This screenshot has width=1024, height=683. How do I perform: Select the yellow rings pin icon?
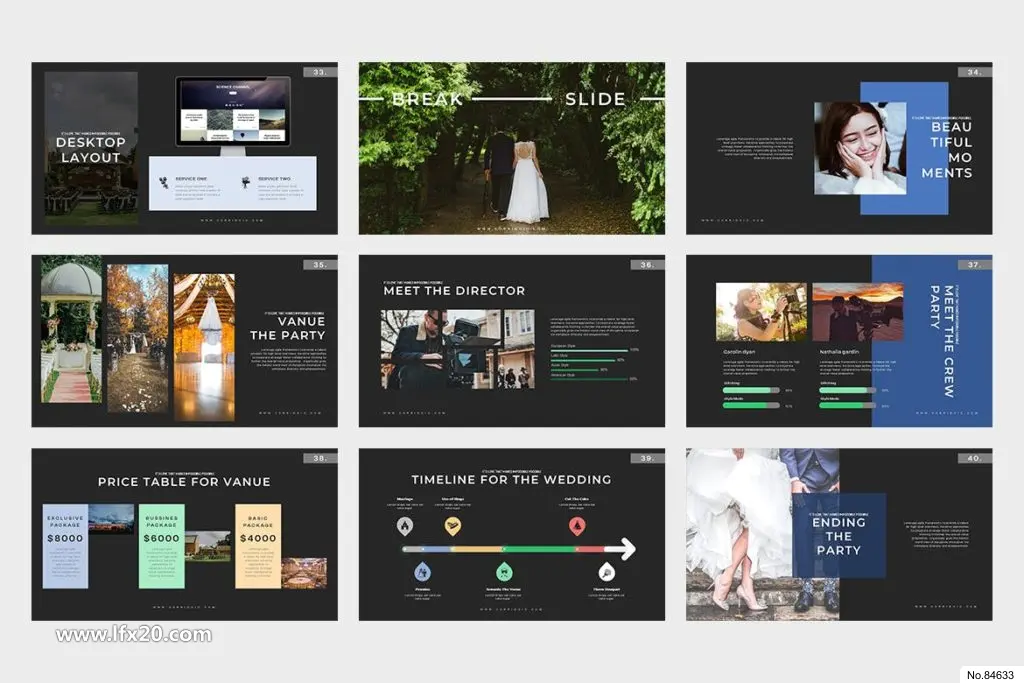pyautogui.click(x=453, y=526)
